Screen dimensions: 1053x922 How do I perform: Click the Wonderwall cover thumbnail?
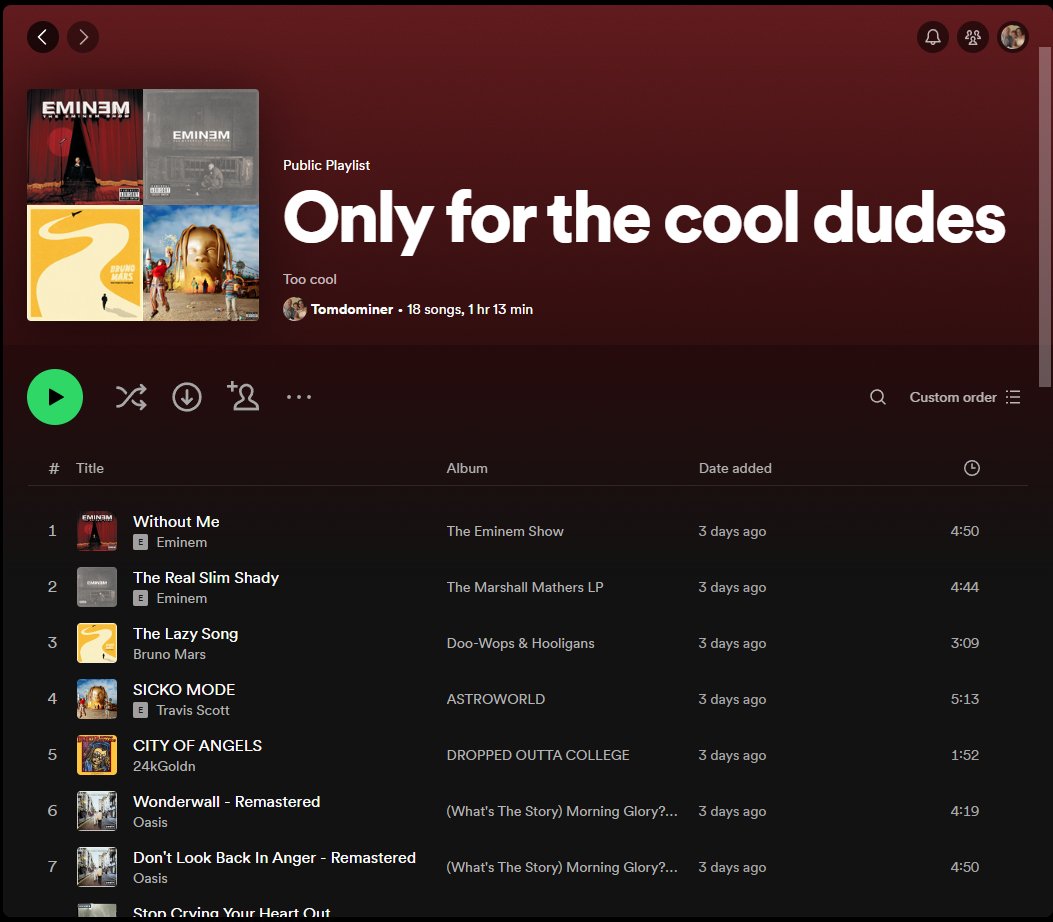point(97,811)
